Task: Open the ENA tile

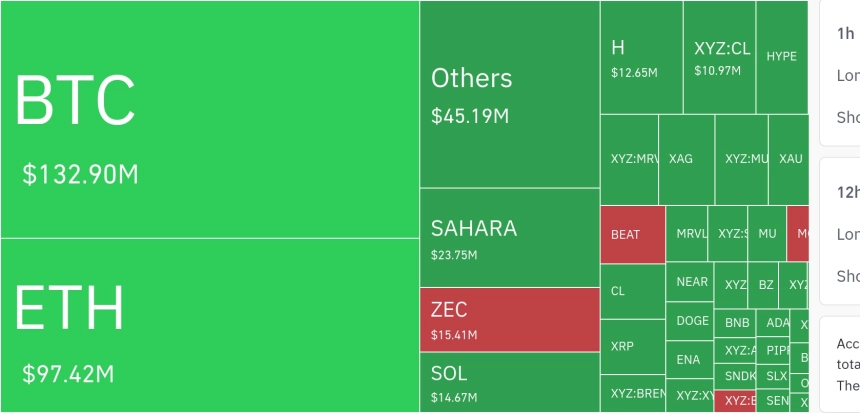Action: pos(690,359)
